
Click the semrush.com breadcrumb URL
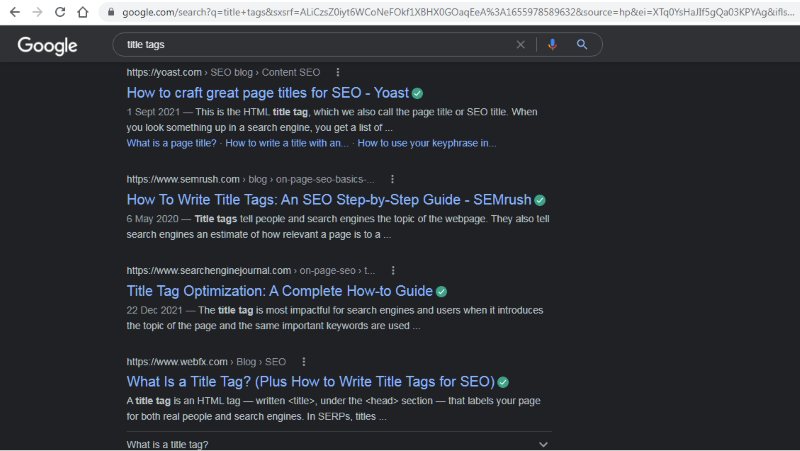(251, 179)
